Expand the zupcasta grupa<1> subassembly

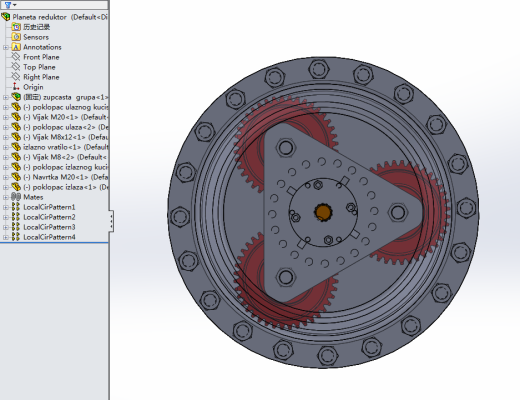click(x=6, y=97)
